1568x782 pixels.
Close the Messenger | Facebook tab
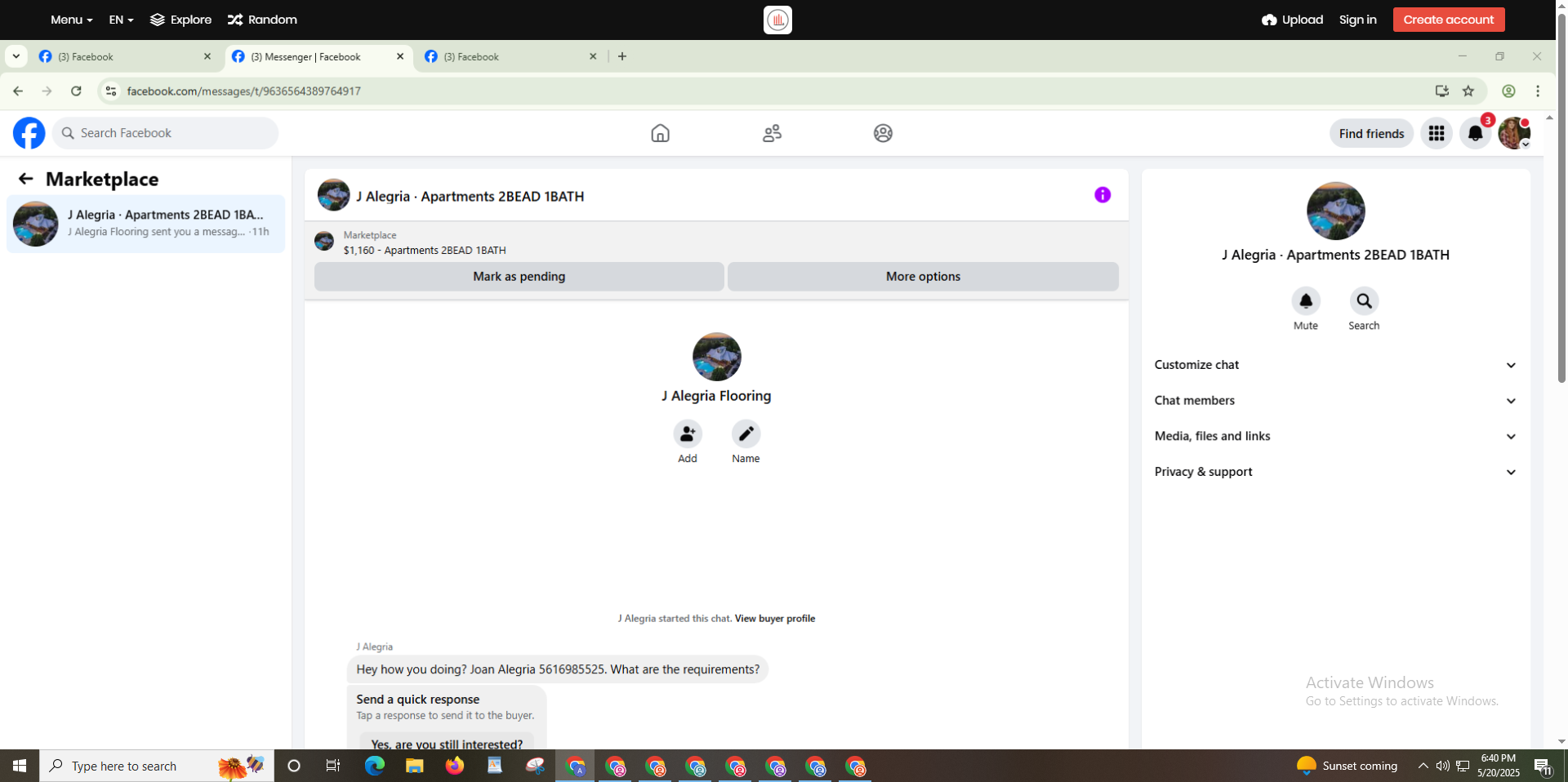400,56
